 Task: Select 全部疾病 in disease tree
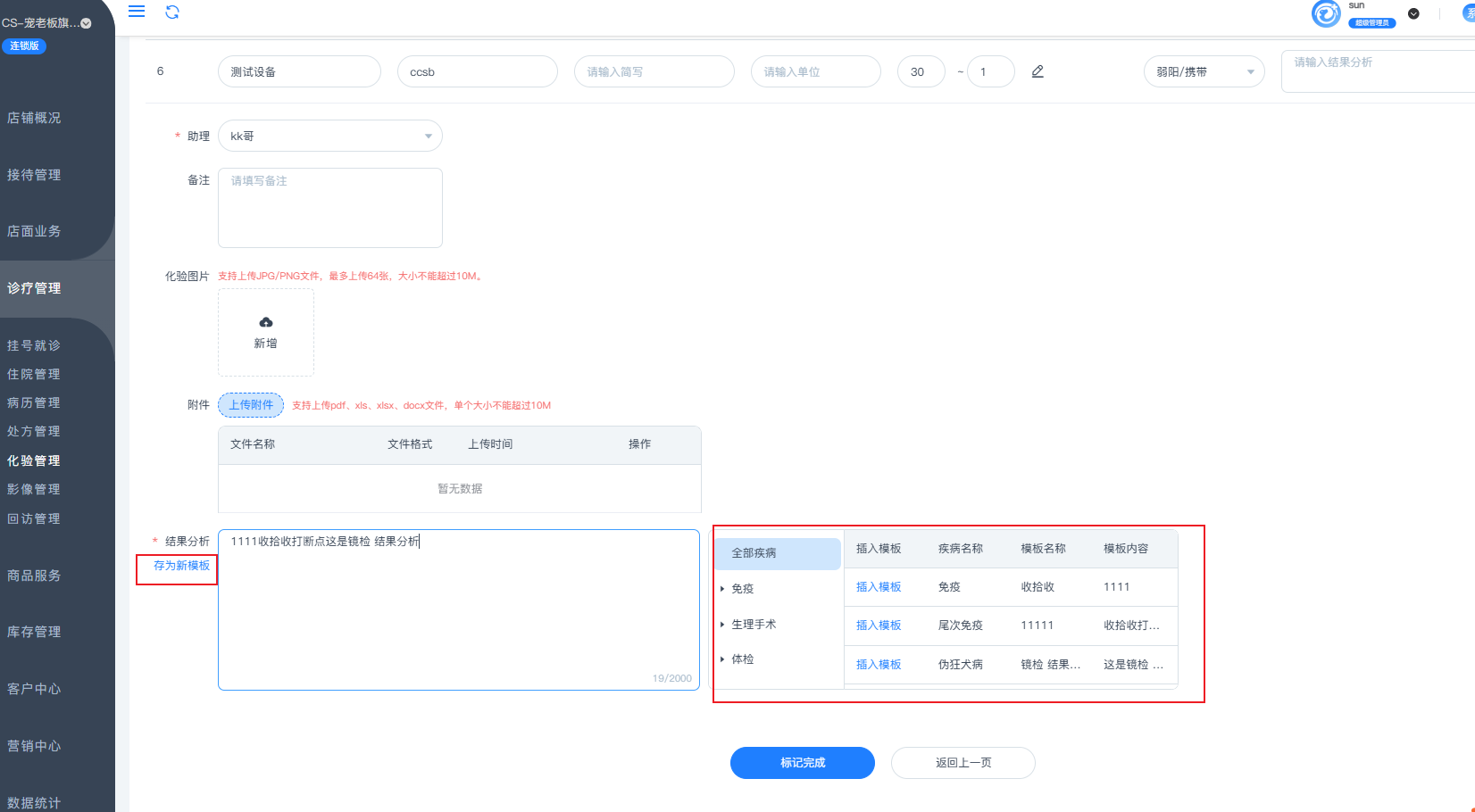point(777,553)
